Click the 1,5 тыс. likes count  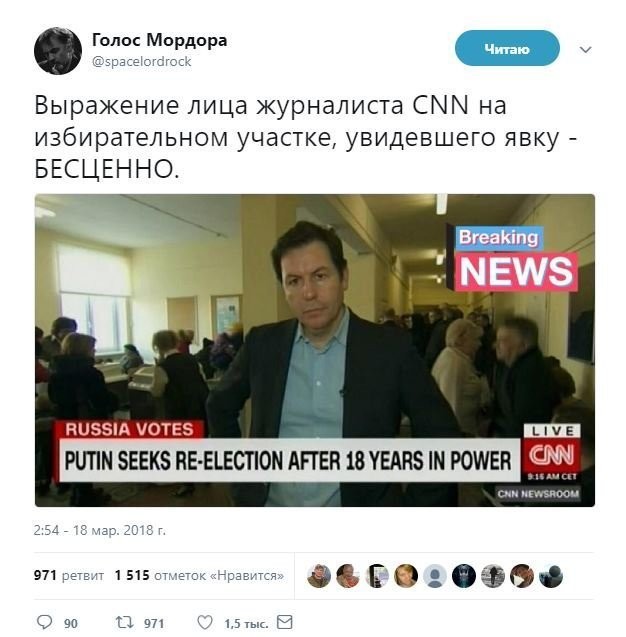click(x=246, y=623)
